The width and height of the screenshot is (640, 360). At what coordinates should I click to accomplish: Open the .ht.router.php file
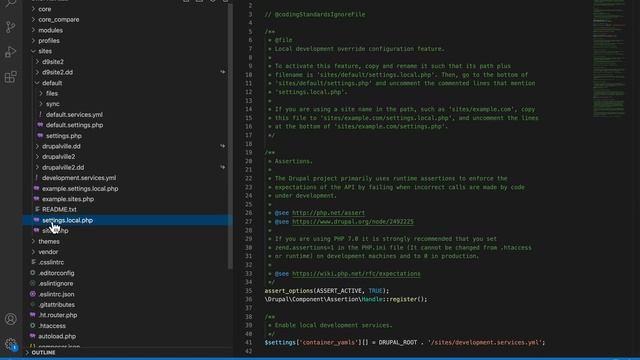tap(58, 315)
